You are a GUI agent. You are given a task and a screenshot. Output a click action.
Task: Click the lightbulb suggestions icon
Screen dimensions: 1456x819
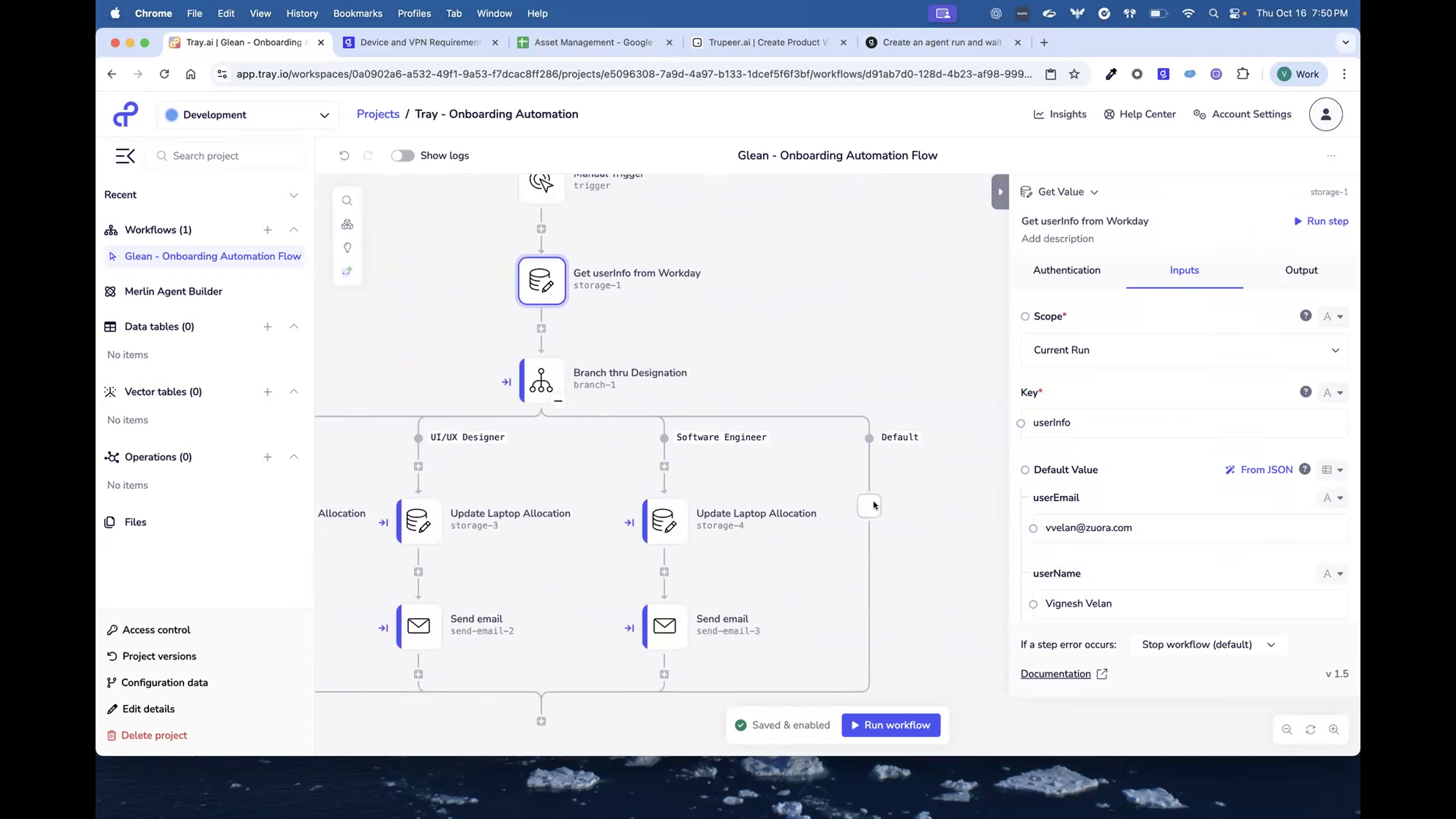(x=347, y=247)
